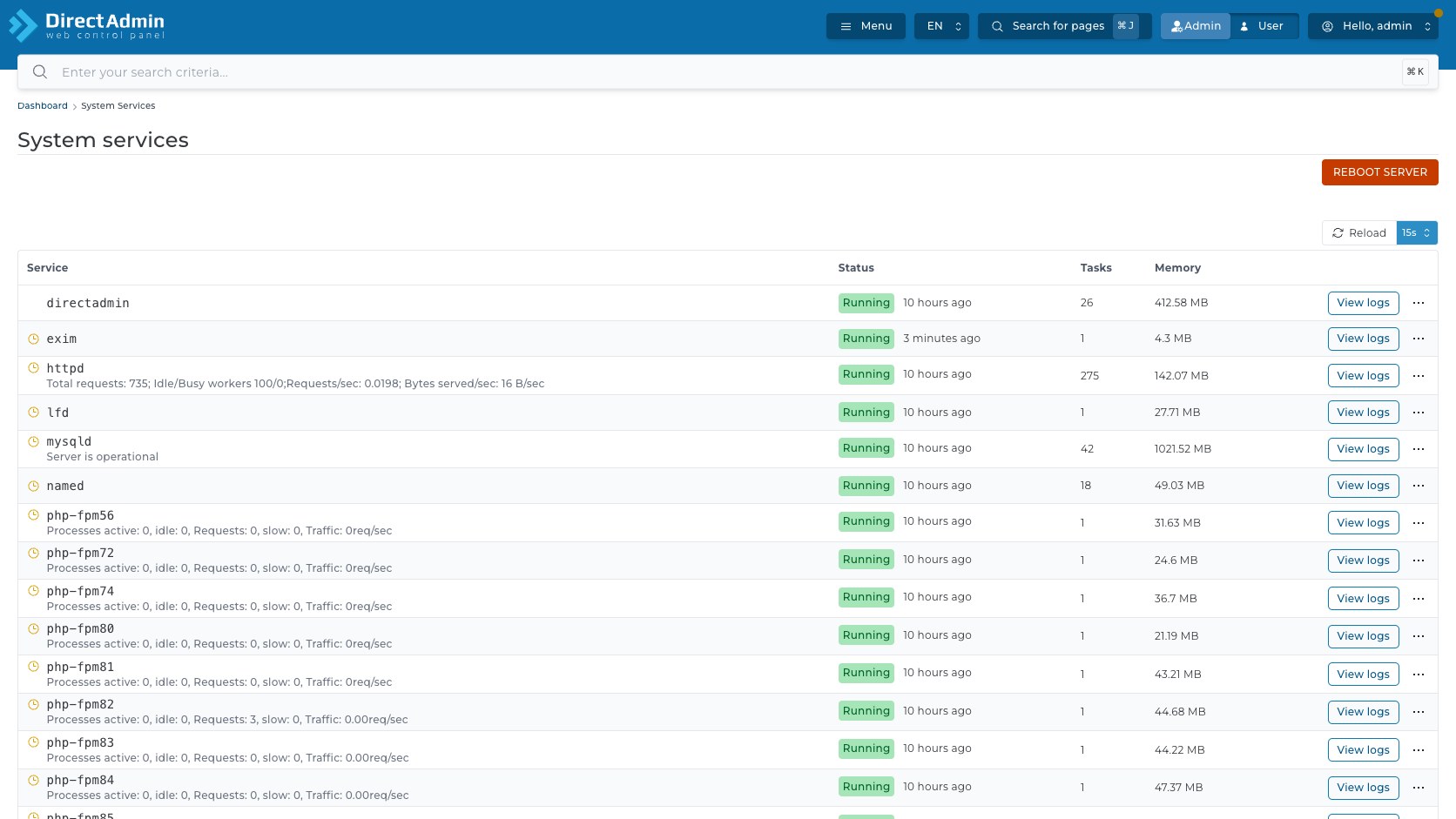The width and height of the screenshot is (1456, 819).
Task: Open the three-dot menu for httpd
Action: [1419, 376]
